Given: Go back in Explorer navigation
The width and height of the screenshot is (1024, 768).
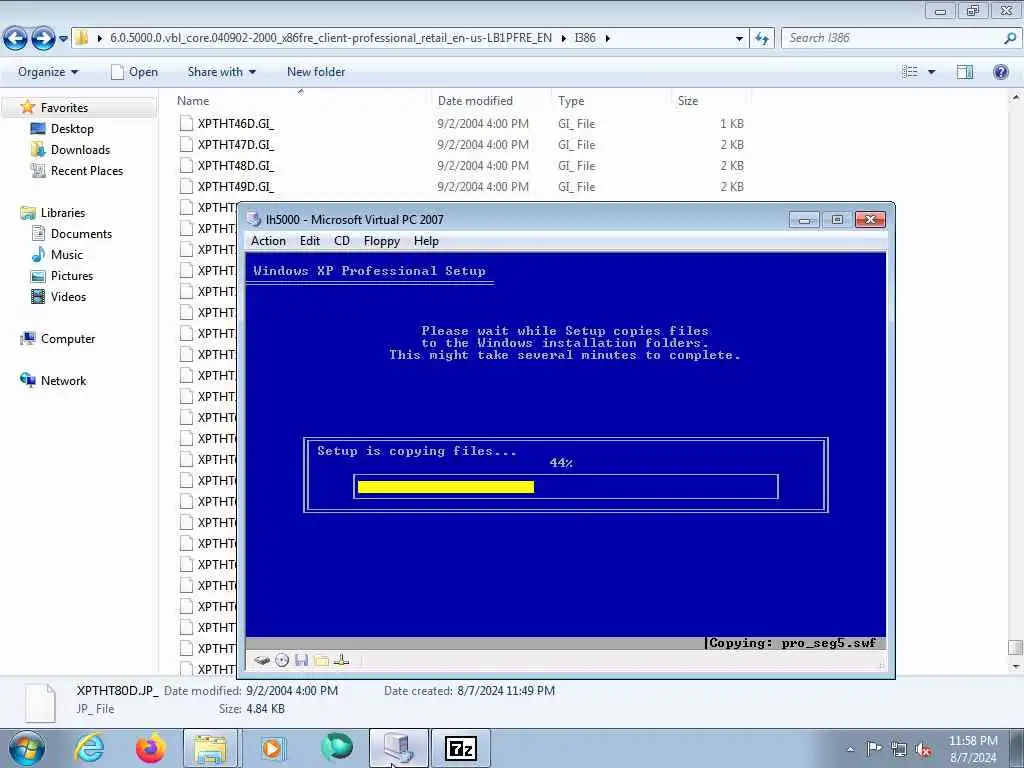Looking at the screenshot, I should point(16,39).
